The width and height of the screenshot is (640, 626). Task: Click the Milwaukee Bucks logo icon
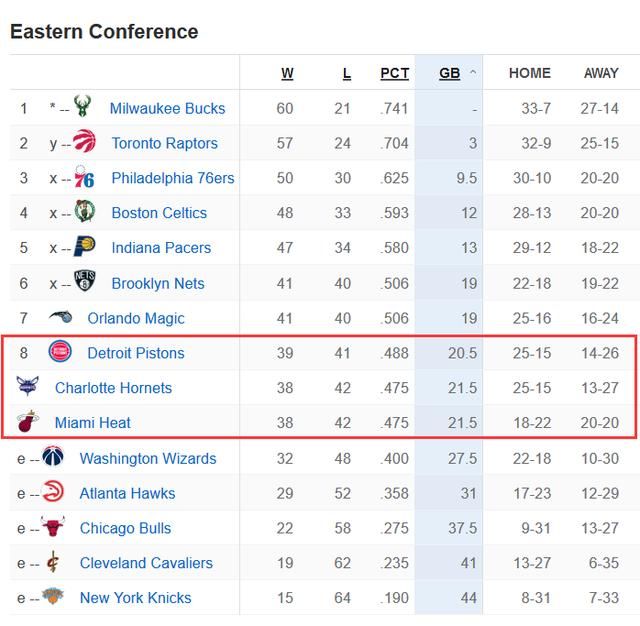click(x=82, y=106)
